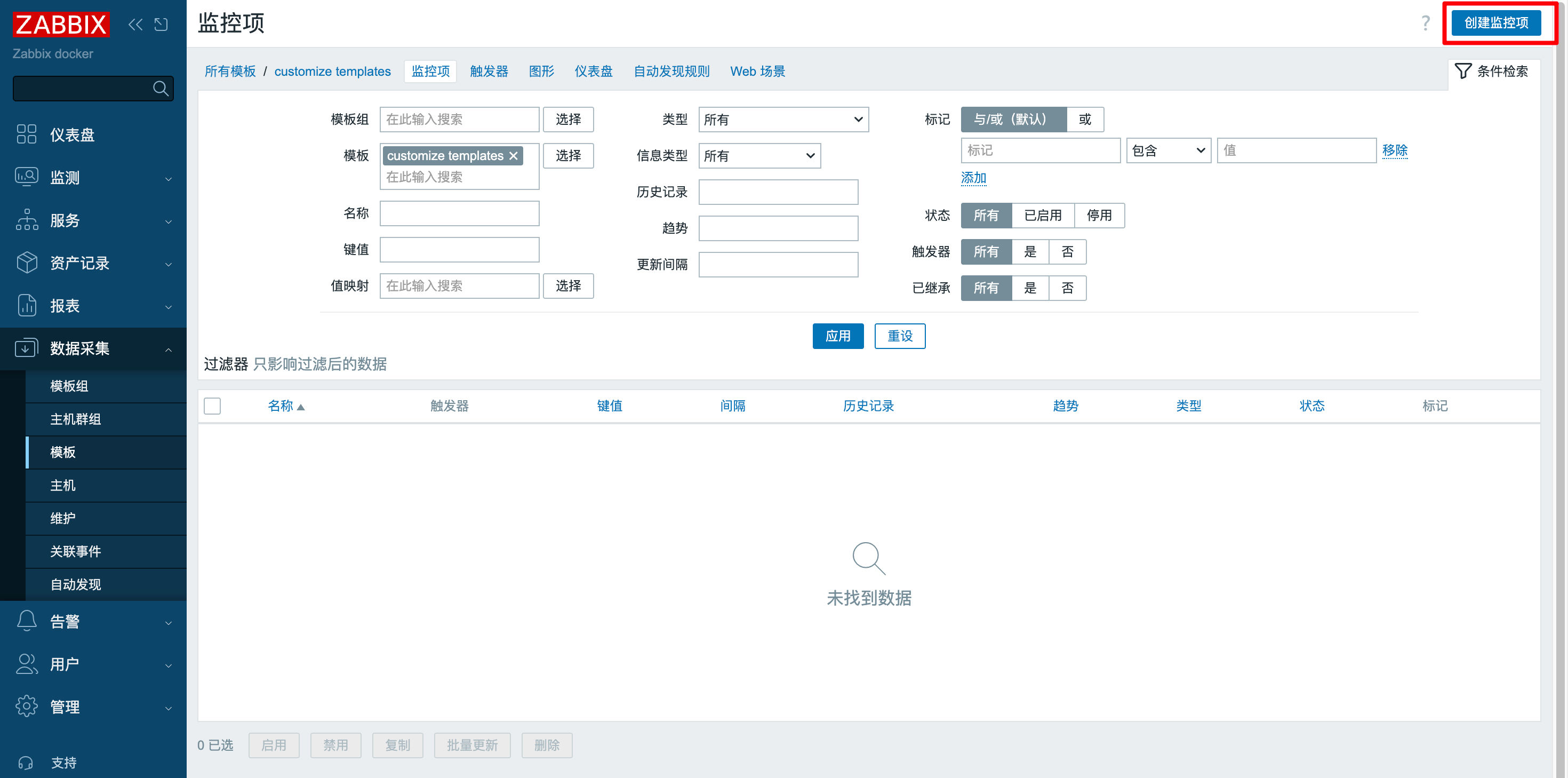Switch to the 触发器 tab

pos(489,72)
